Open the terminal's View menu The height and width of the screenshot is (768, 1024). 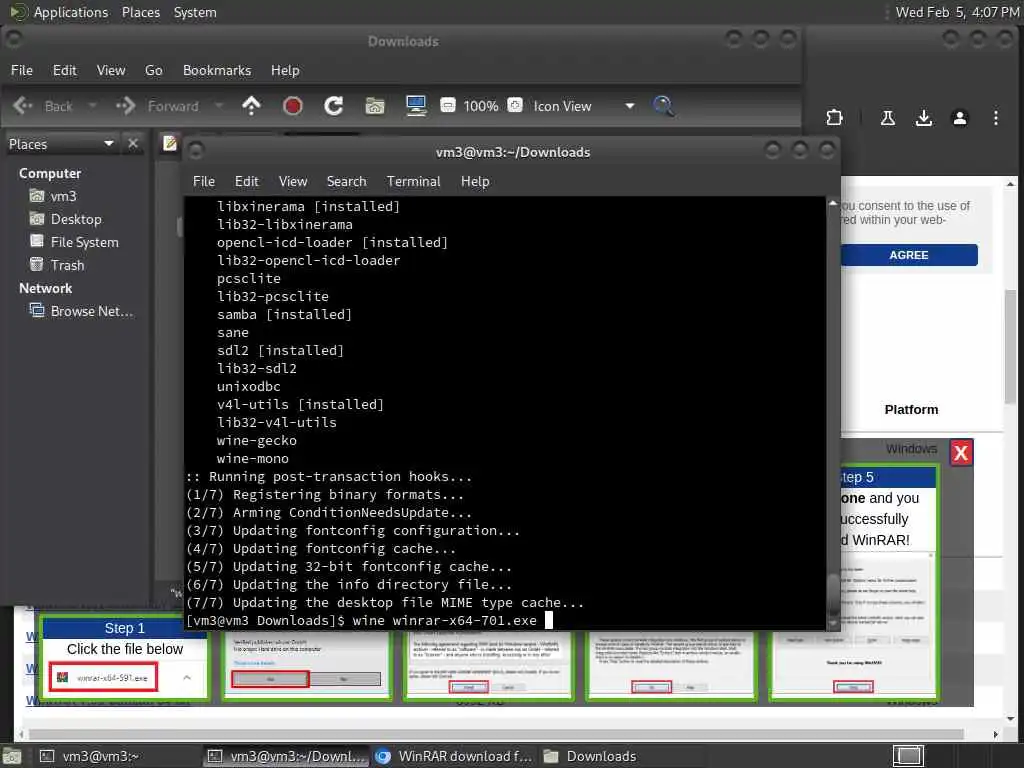click(293, 182)
